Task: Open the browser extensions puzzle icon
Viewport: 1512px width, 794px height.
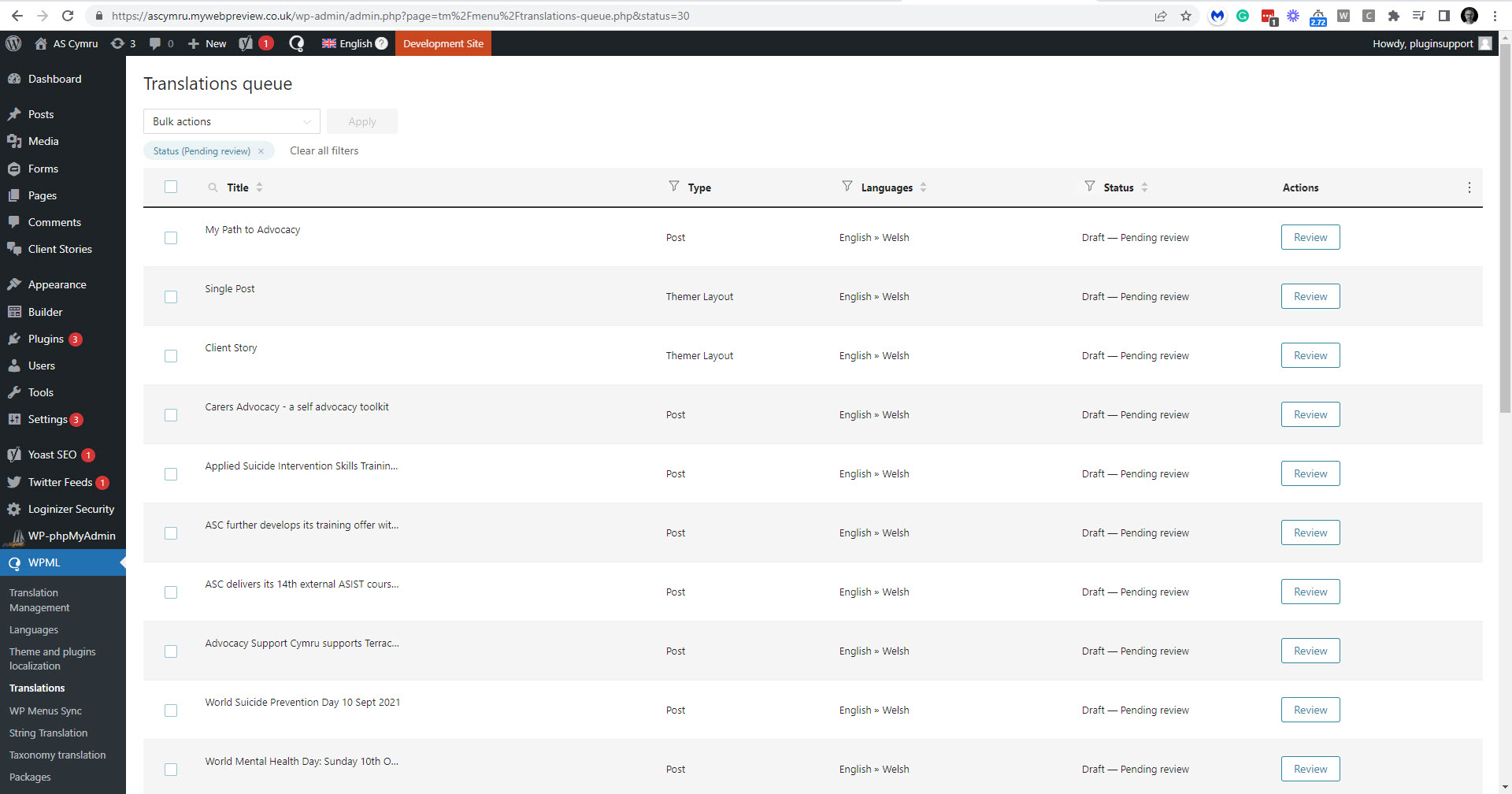Action: pos(1394,16)
